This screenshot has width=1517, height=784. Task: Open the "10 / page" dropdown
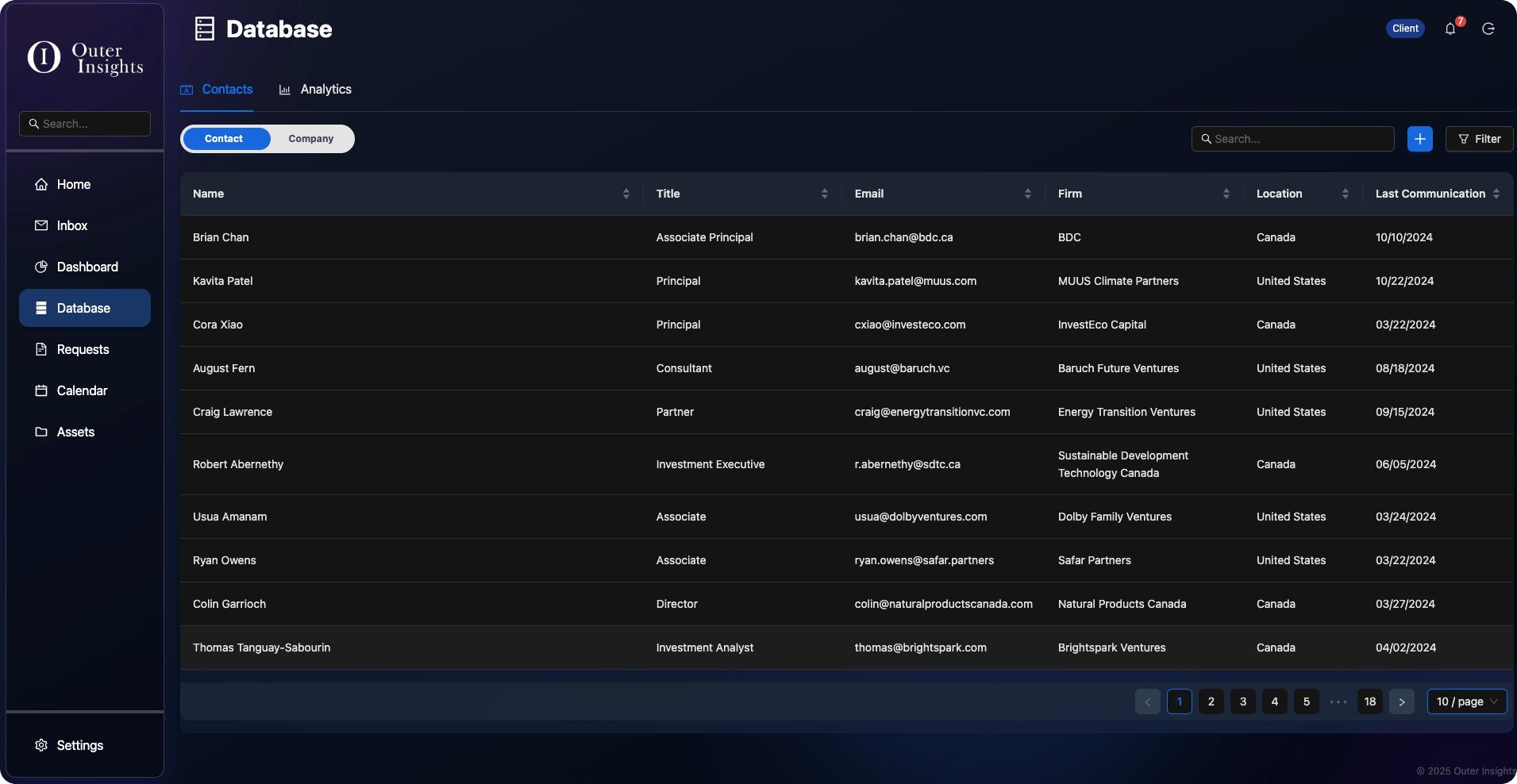pos(1465,701)
